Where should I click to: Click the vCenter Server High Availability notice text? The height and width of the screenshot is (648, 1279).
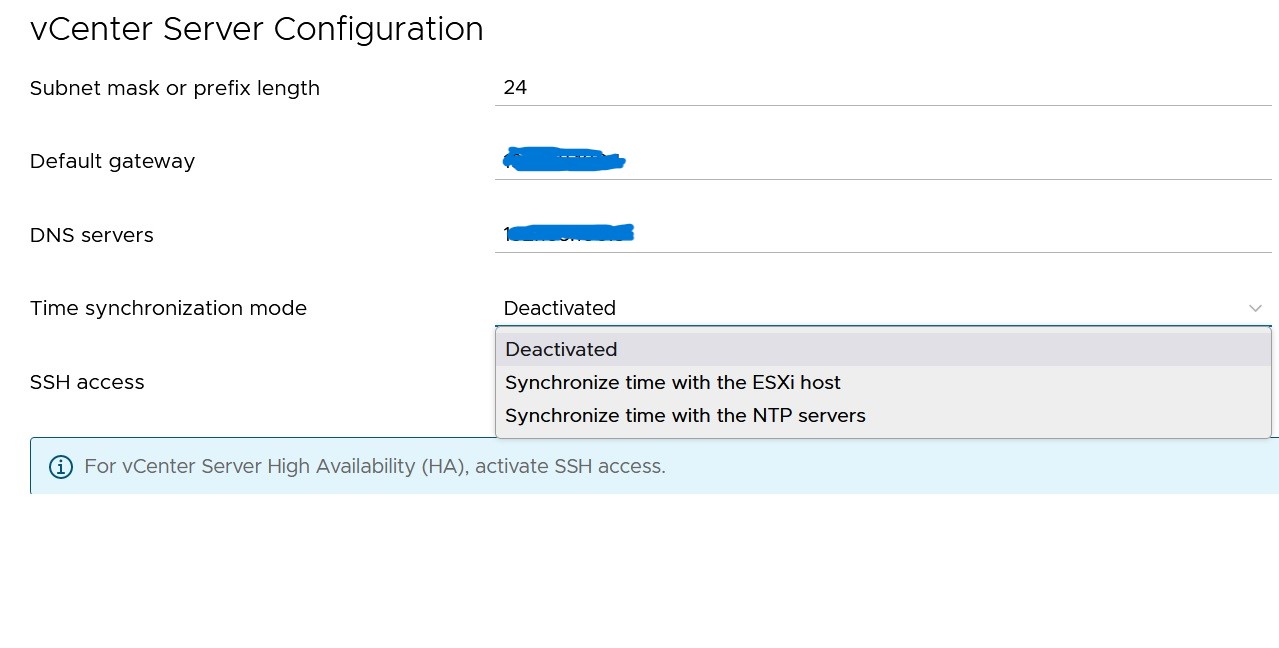click(375, 466)
